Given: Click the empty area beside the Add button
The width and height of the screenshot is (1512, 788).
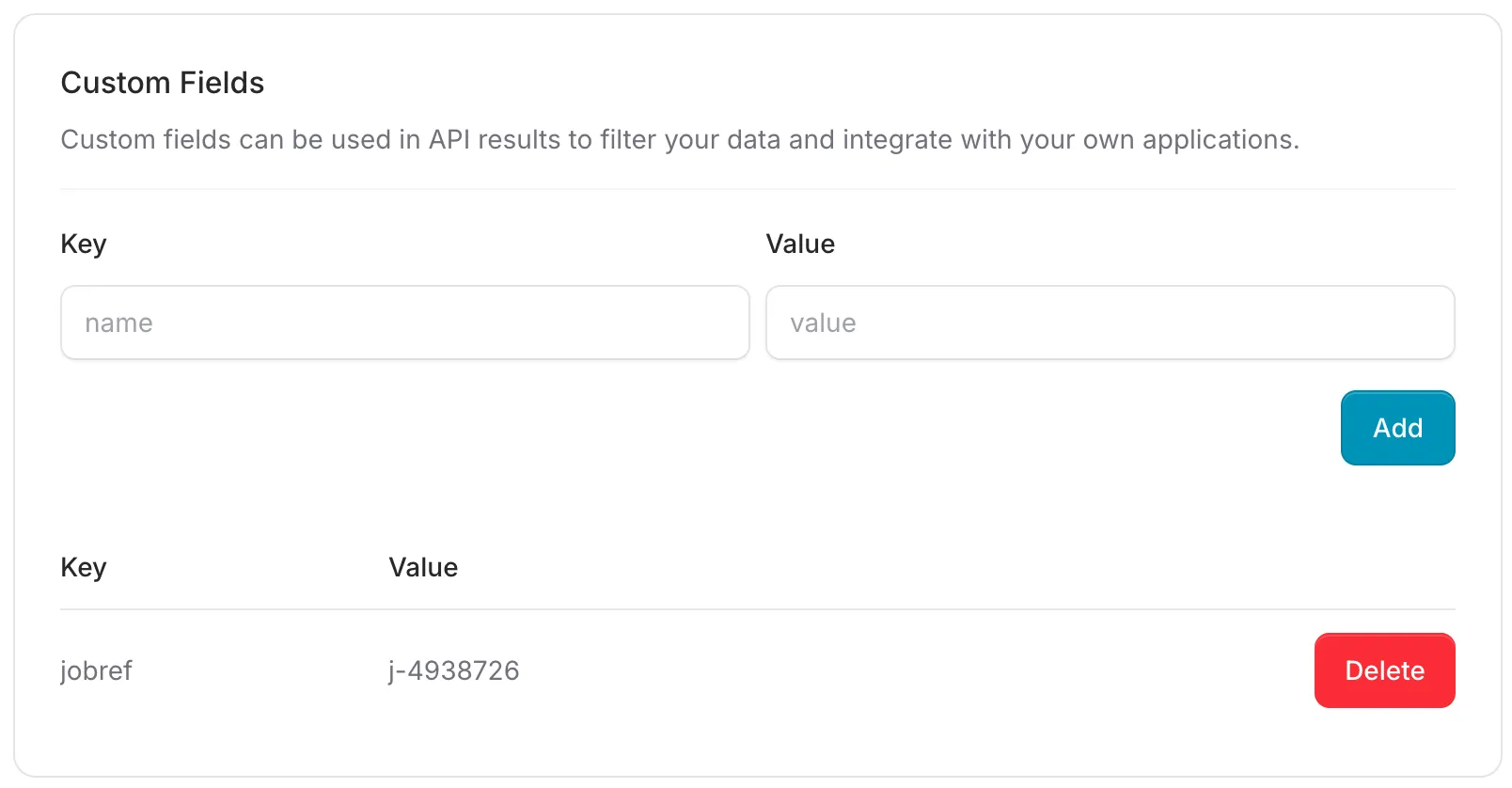Looking at the screenshot, I should click(x=658, y=428).
